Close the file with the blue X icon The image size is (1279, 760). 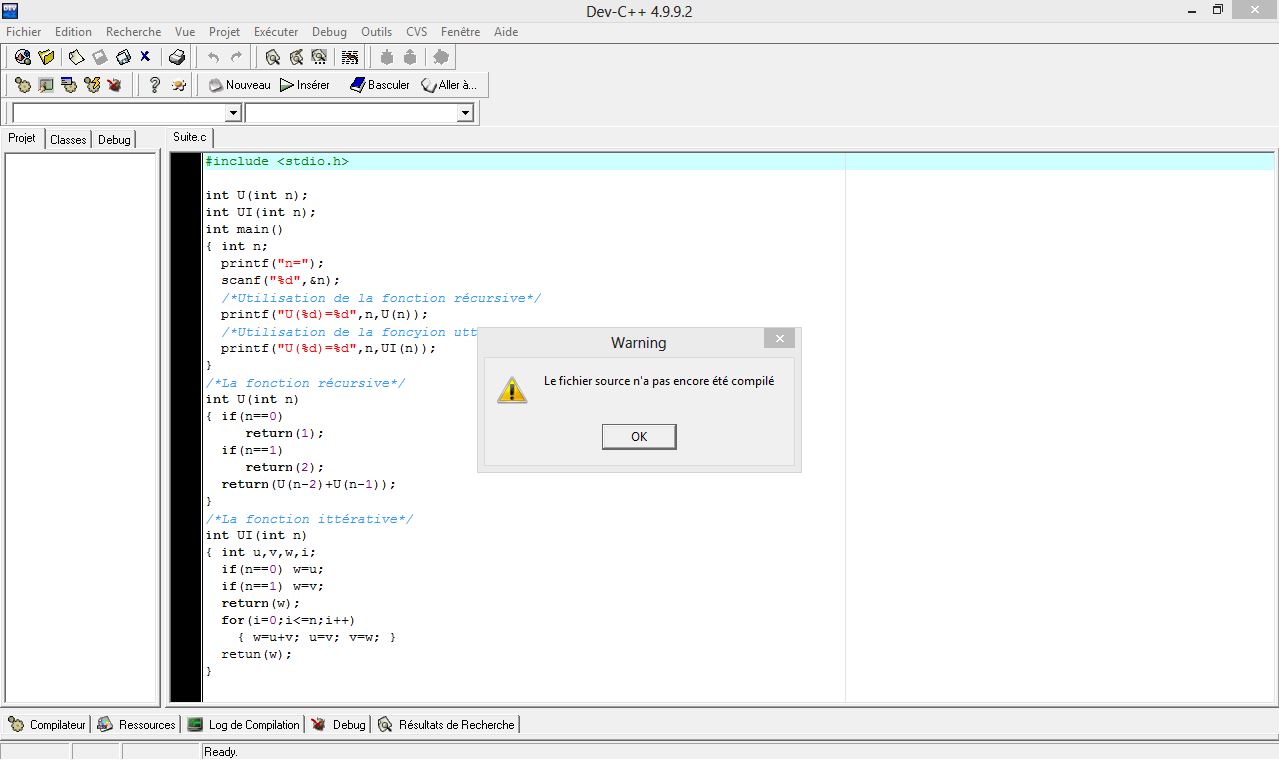145,57
